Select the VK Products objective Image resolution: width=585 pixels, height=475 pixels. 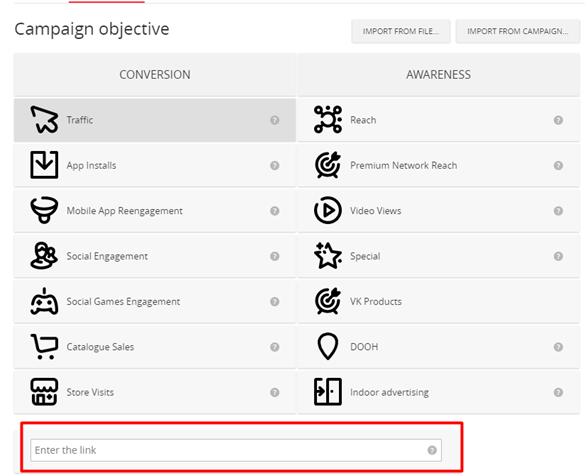(x=438, y=301)
